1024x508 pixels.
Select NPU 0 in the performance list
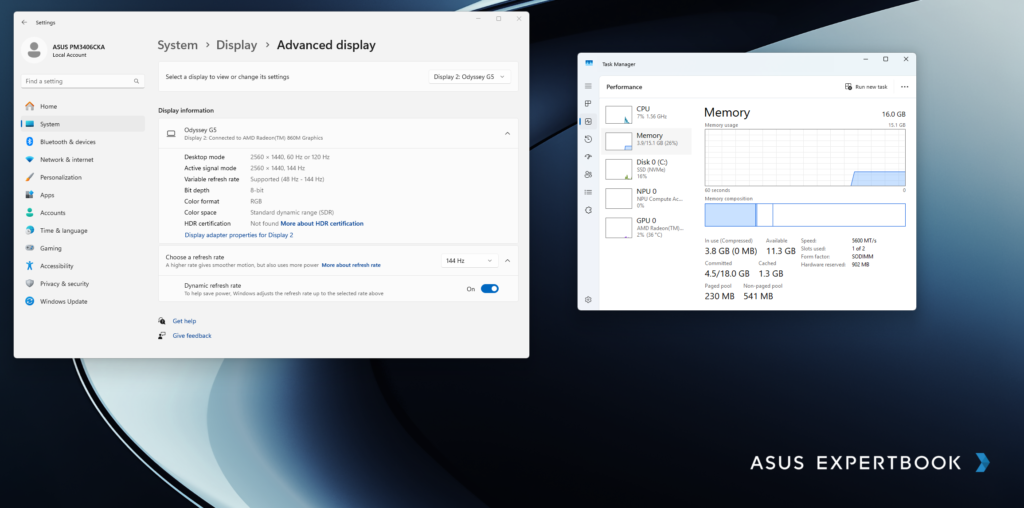pos(647,198)
